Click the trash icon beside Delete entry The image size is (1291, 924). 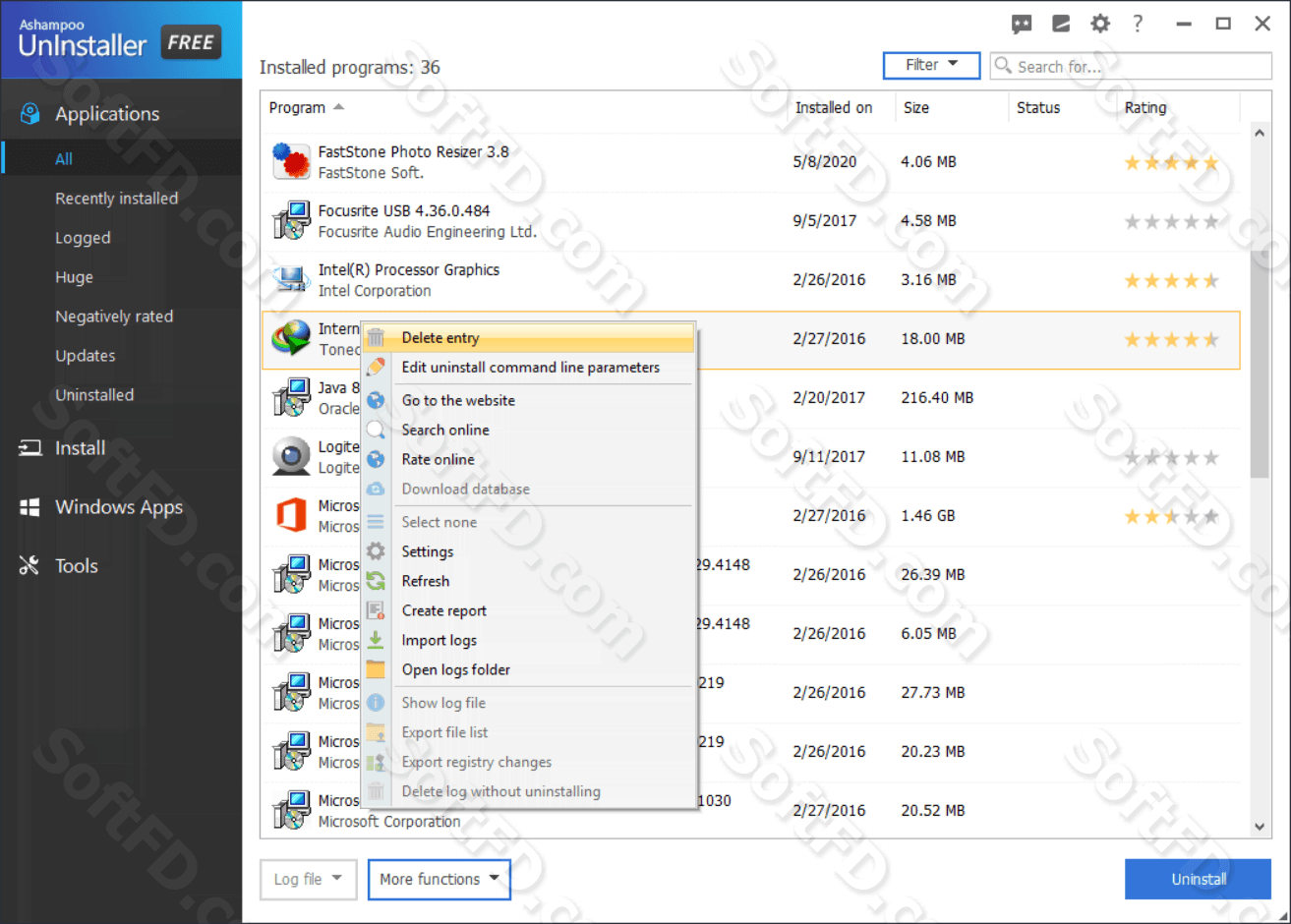pyautogui.click(x=376, y=337)
